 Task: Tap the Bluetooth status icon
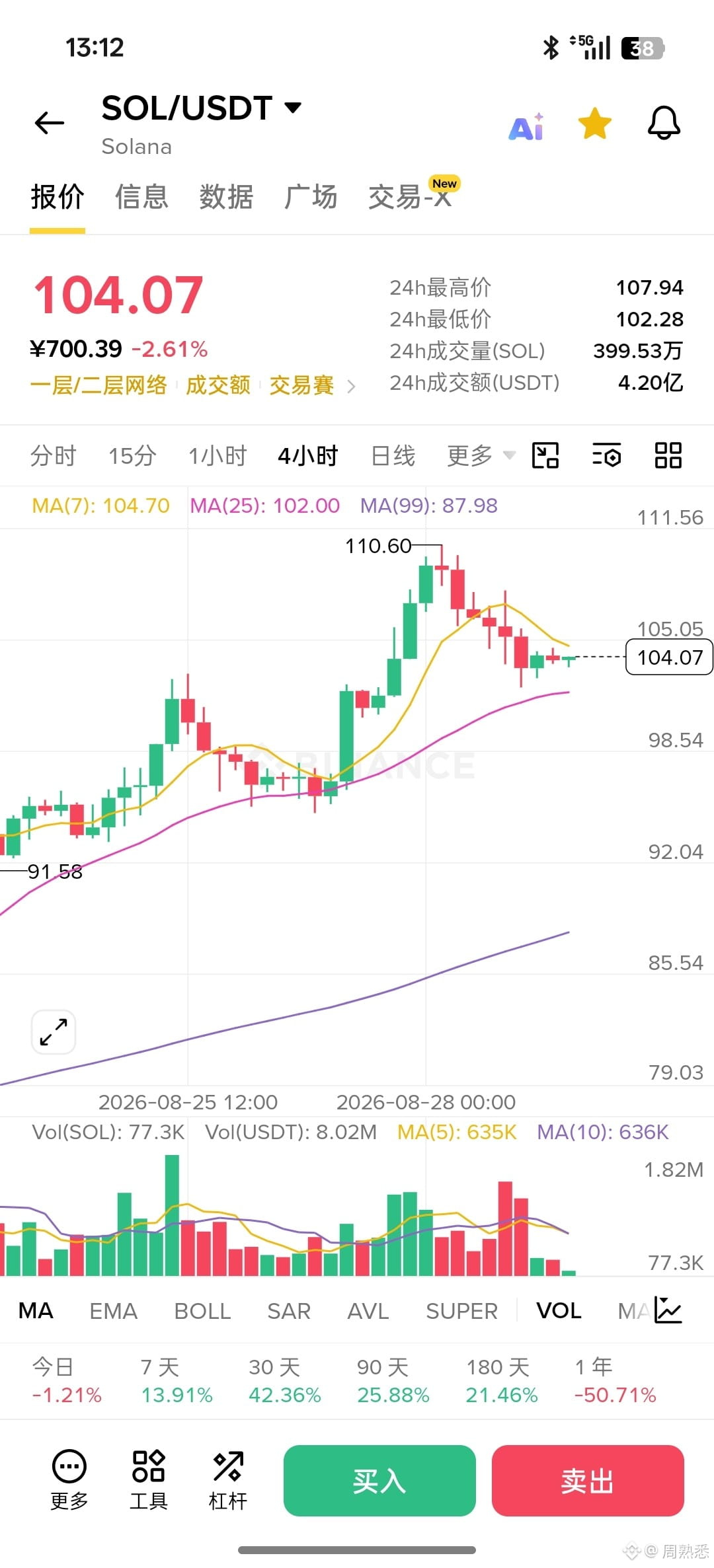(551, 48)
